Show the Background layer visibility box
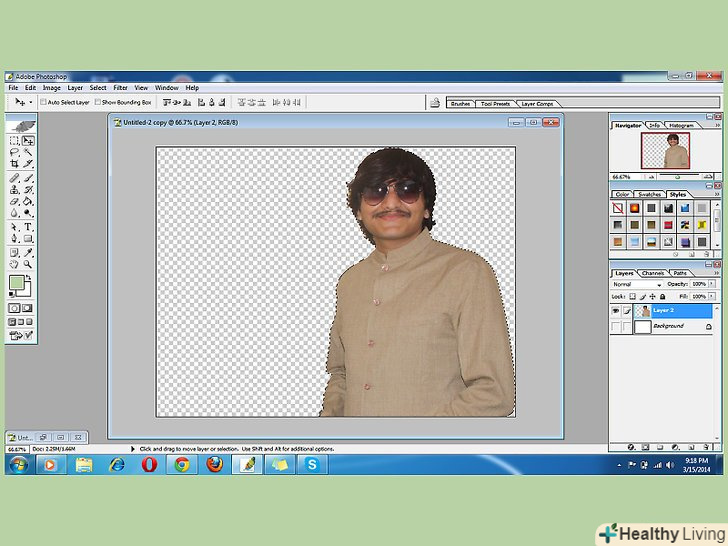The image size is (728, 546). pos(616,326)
